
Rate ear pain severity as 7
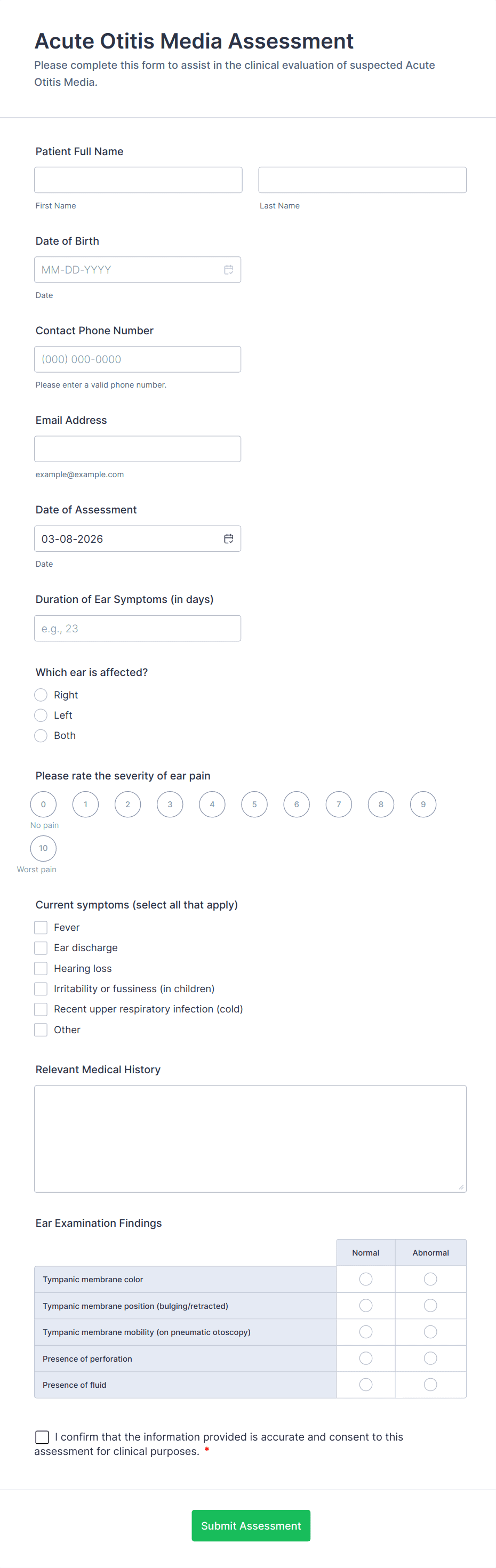pos(339,804)
